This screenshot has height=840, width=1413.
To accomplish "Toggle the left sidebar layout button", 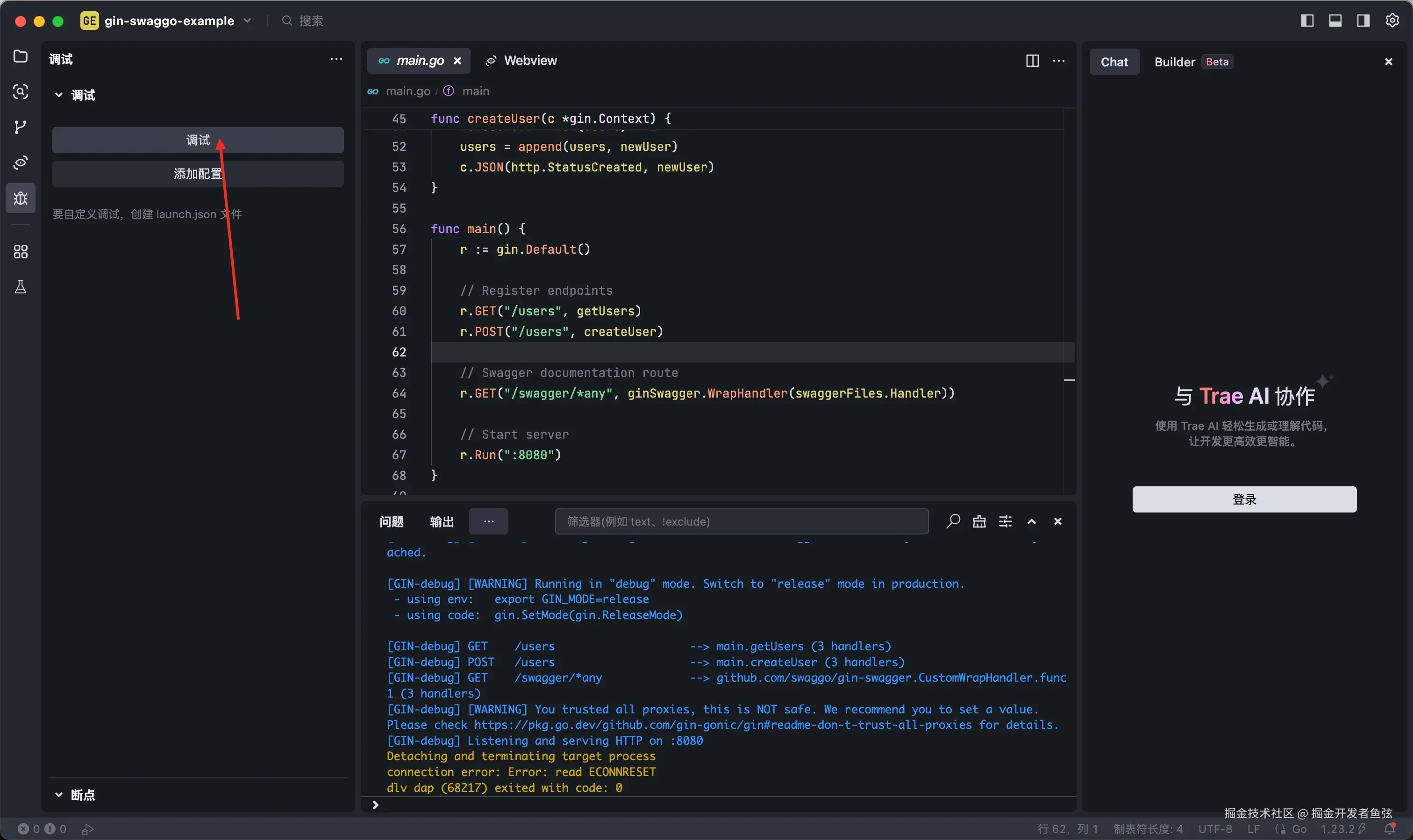I will [1307, 21].
